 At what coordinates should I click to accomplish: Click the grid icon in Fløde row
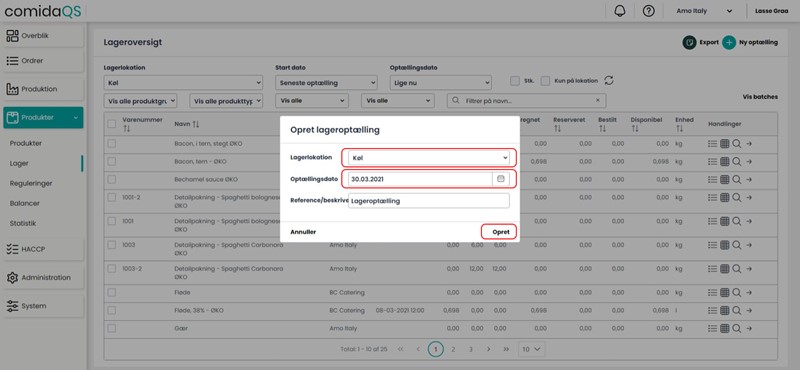coord(724,292)
